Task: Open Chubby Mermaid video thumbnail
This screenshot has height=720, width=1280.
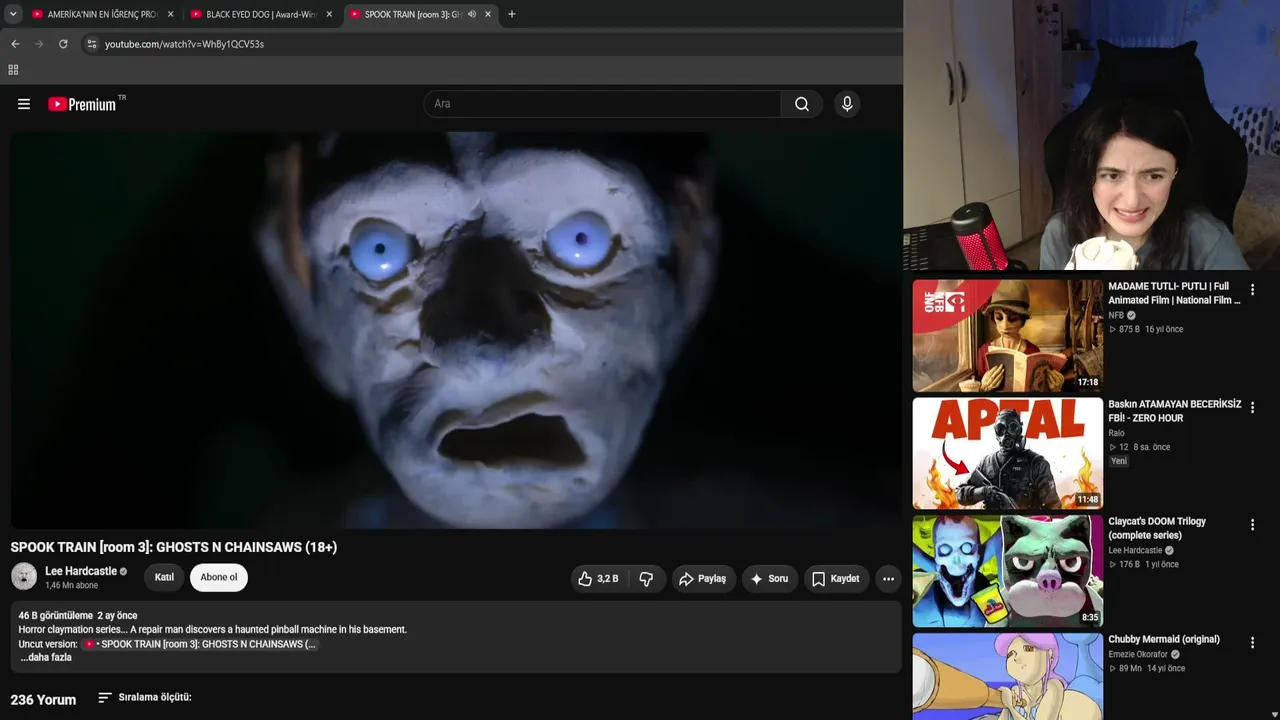Action: pyautogui.click(x=1007, y=676)
